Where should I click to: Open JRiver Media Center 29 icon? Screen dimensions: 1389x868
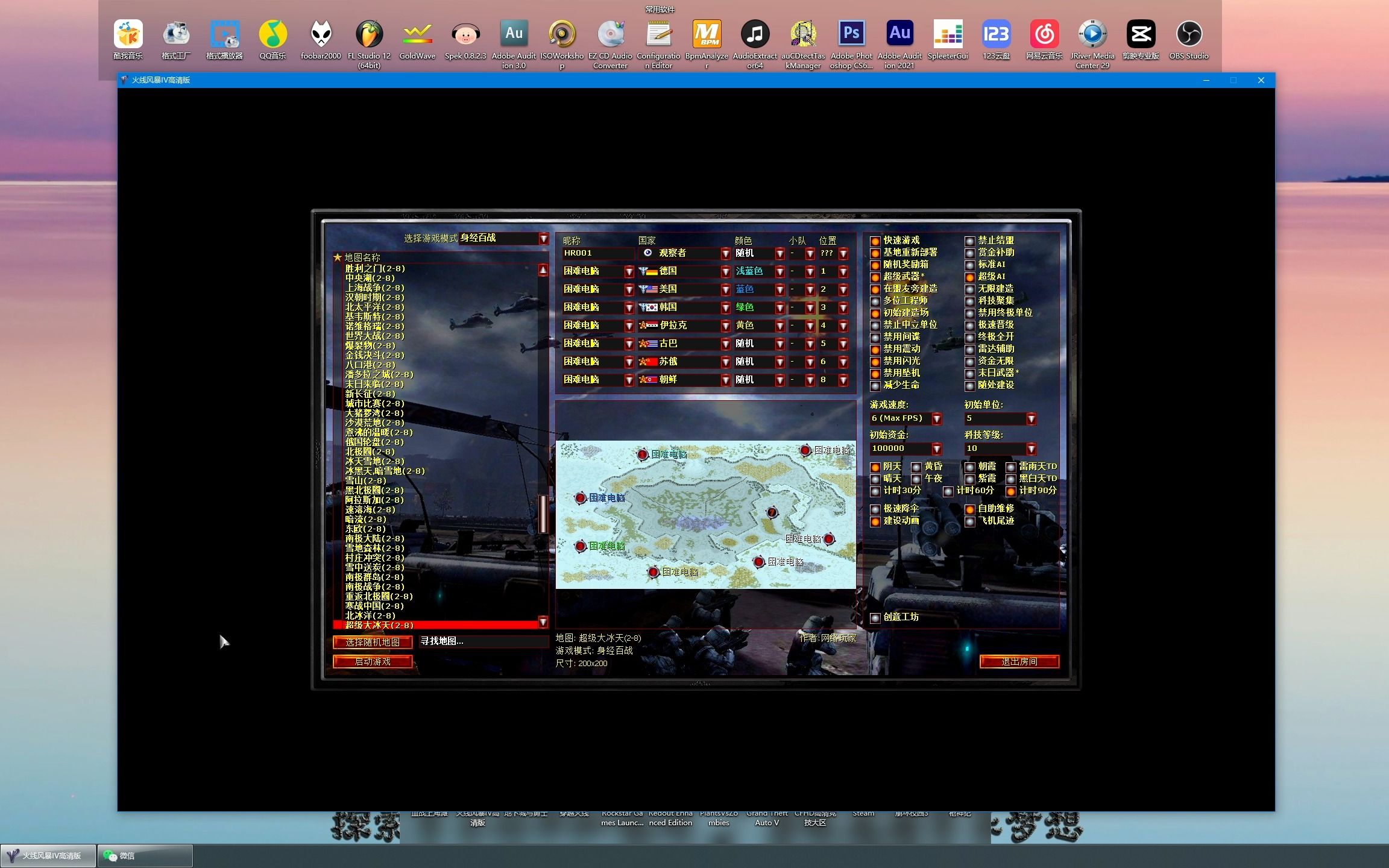1092,44
